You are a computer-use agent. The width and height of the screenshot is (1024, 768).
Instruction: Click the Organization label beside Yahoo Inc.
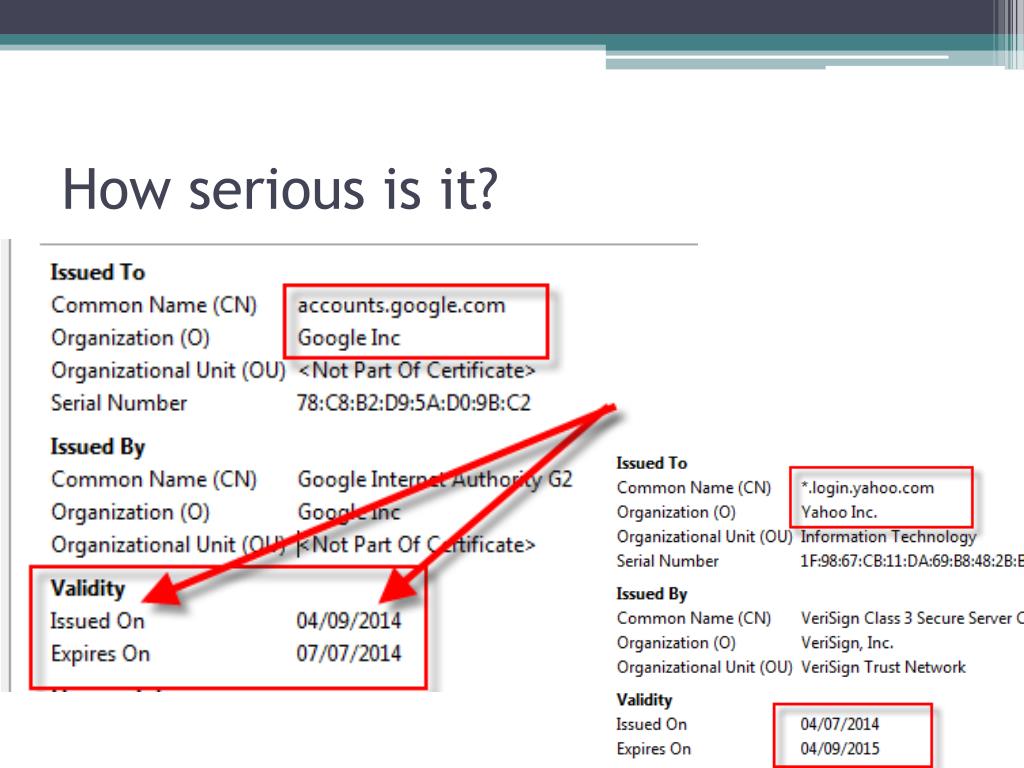(x=676, y=512)
